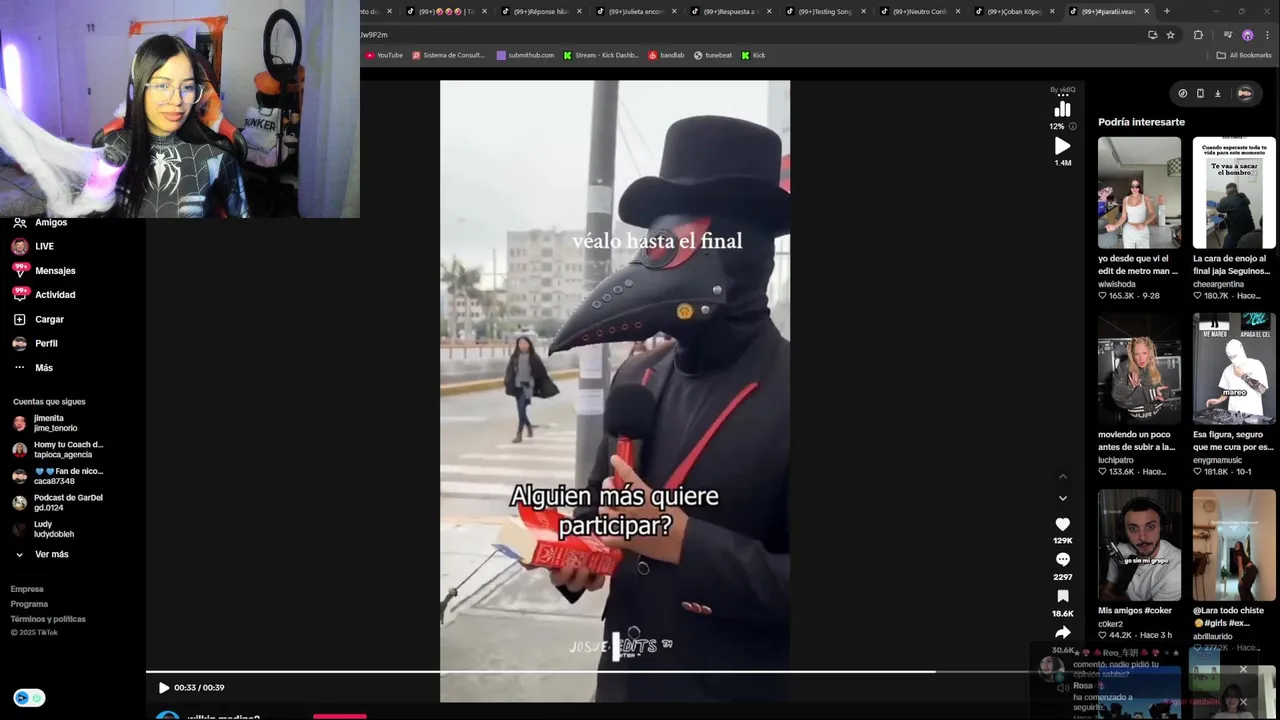Open luchipatro suggested video thumbnail
Screen dimensions: 1280x720
(1139, 369)
